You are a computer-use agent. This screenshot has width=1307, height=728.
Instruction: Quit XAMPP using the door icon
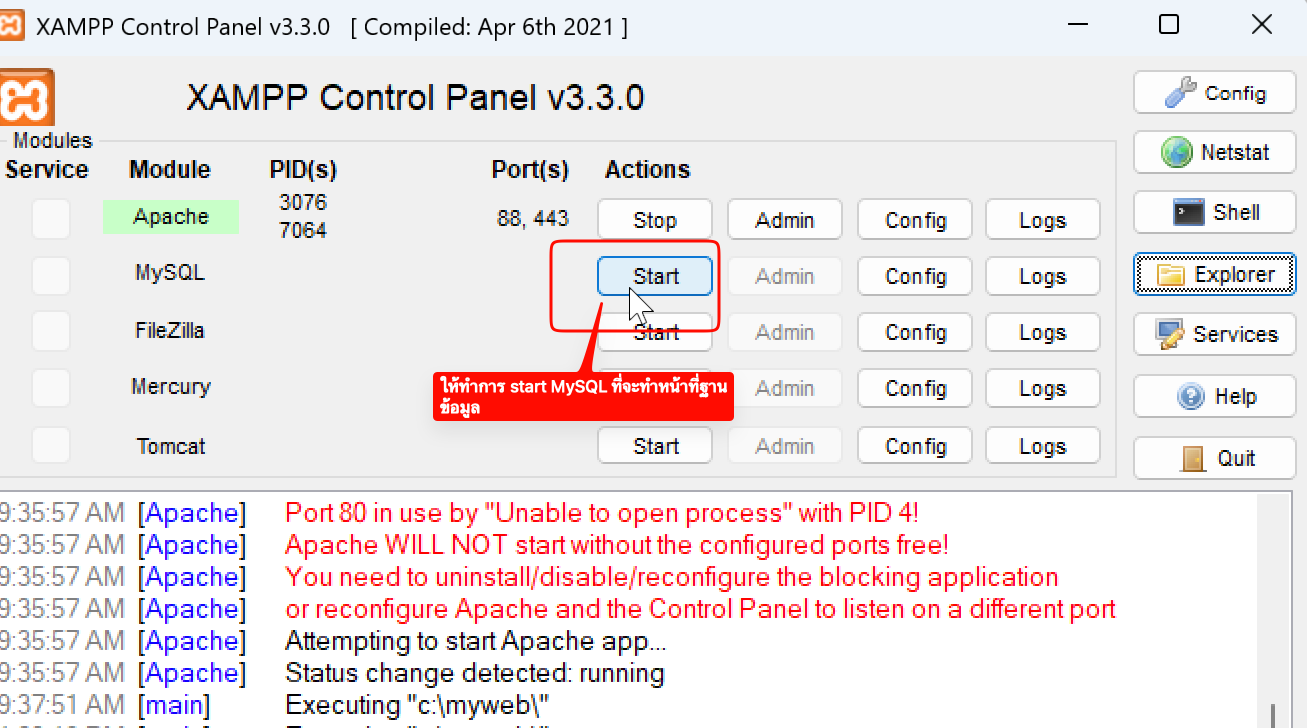(1193, 458)
